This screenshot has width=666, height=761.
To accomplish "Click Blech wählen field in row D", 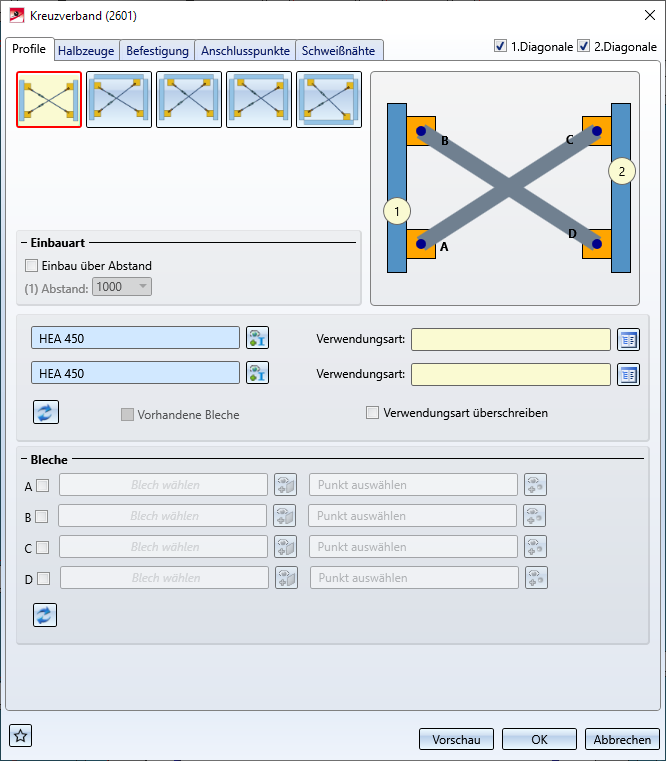I will pyautogui.click(x=165, y=578).
